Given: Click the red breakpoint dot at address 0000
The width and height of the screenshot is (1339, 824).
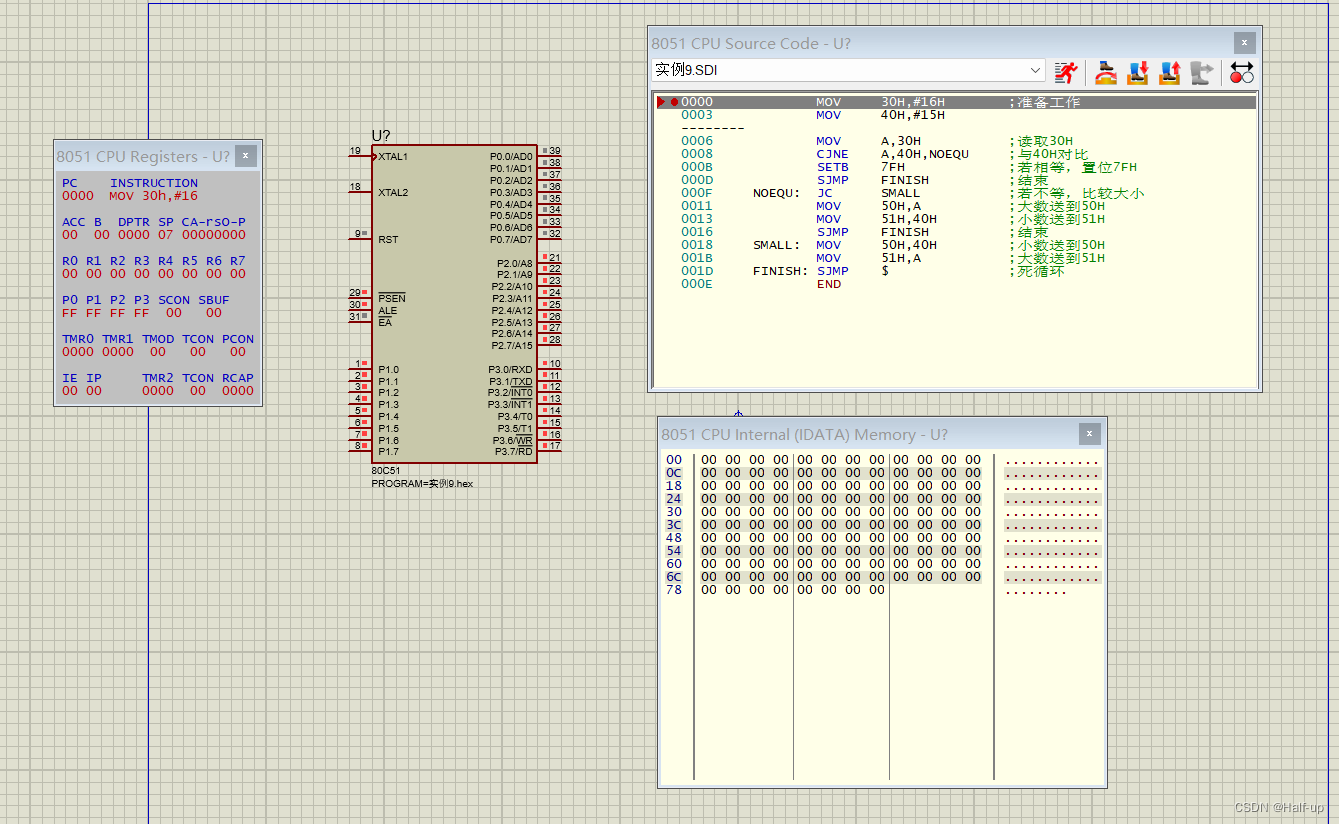Looking at the screenshot, I should pos(674,102).
